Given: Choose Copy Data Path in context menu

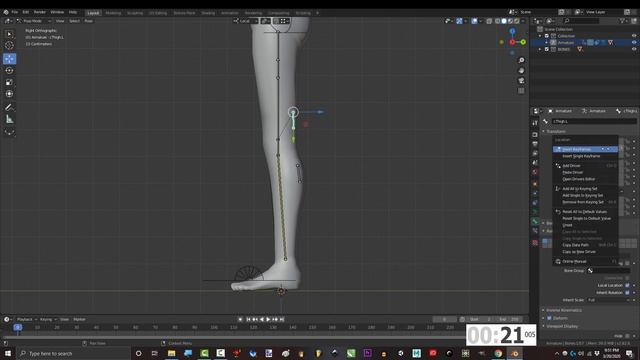Looking at the screenshot, I should pos(585,245).
